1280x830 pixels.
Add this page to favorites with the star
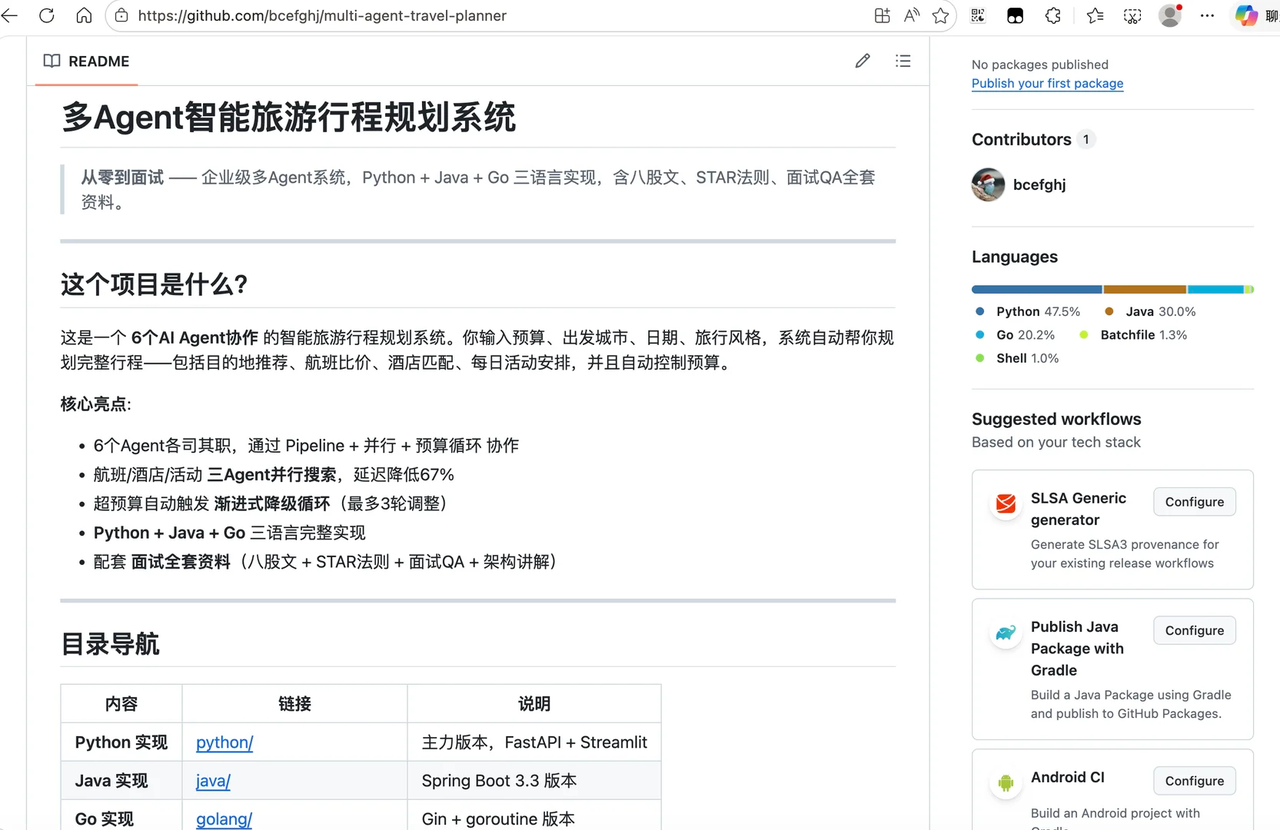click(940, 16)
